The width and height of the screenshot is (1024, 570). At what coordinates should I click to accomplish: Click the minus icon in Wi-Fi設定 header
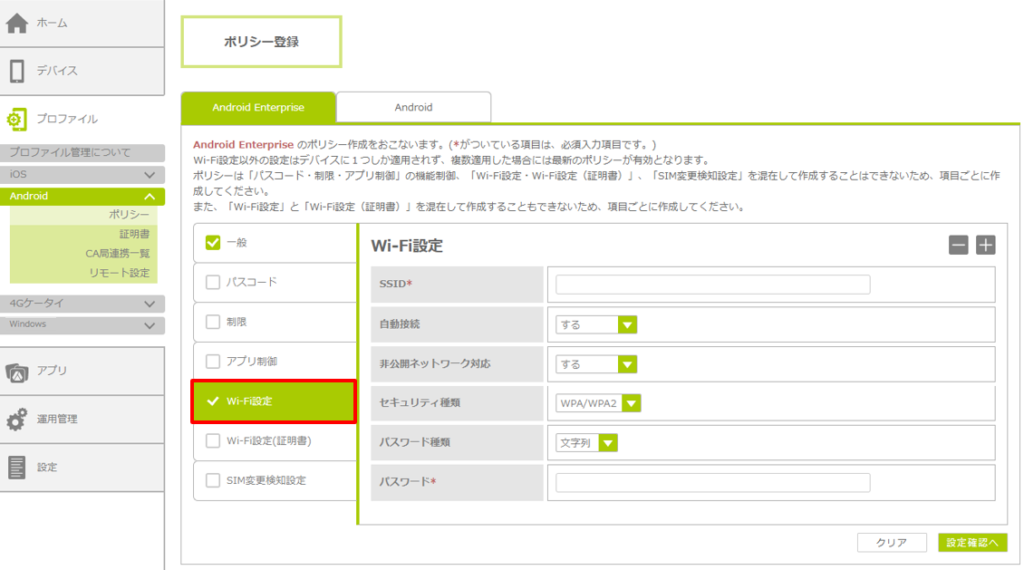coord(958,245)
